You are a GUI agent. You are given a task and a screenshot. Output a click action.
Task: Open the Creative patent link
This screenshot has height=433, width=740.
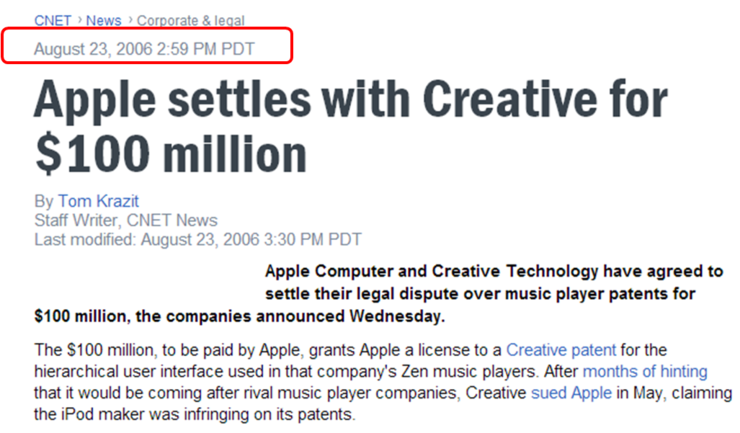[563, 350]
